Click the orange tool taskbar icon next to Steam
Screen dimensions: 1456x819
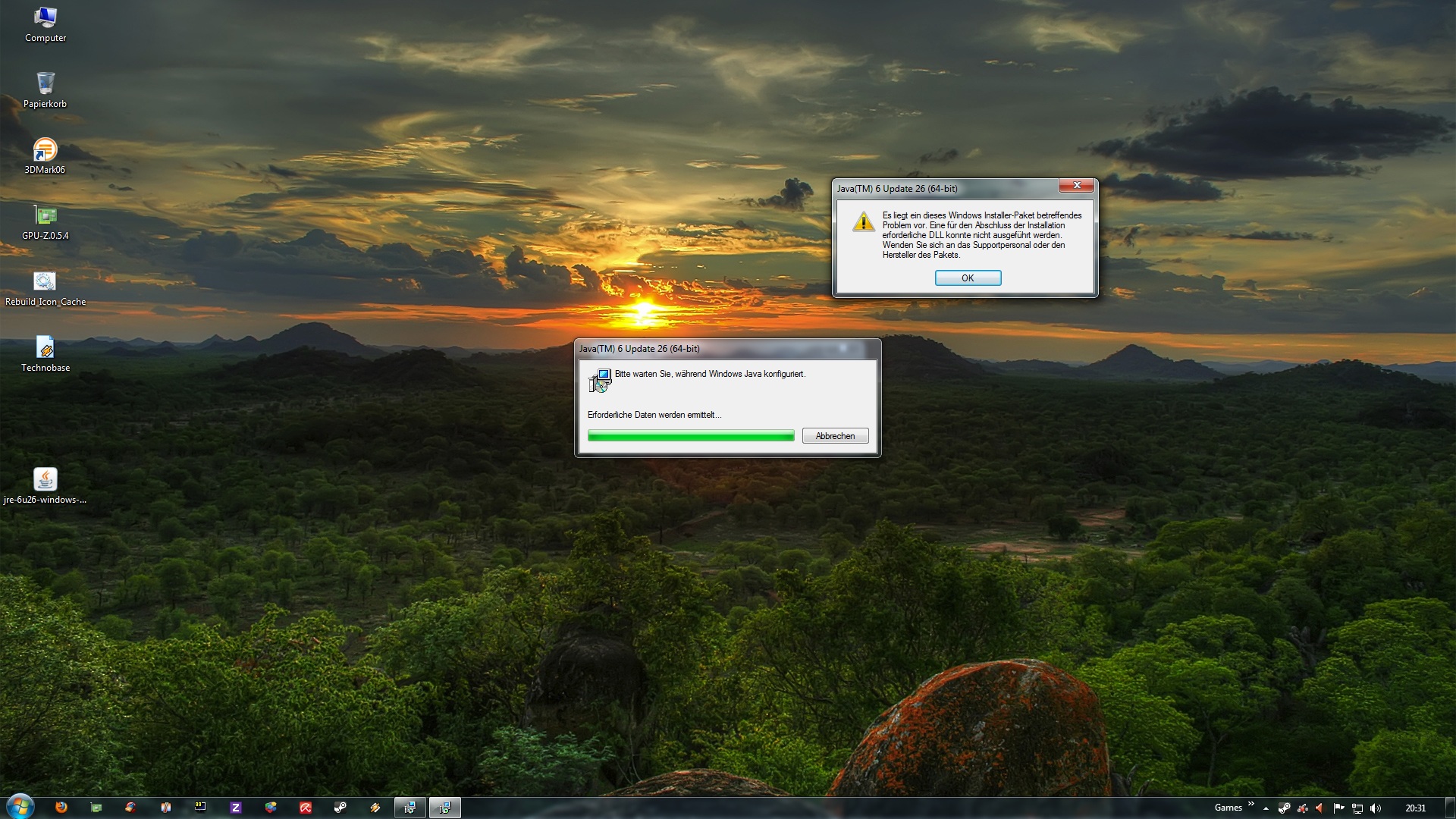pos(375,808)
